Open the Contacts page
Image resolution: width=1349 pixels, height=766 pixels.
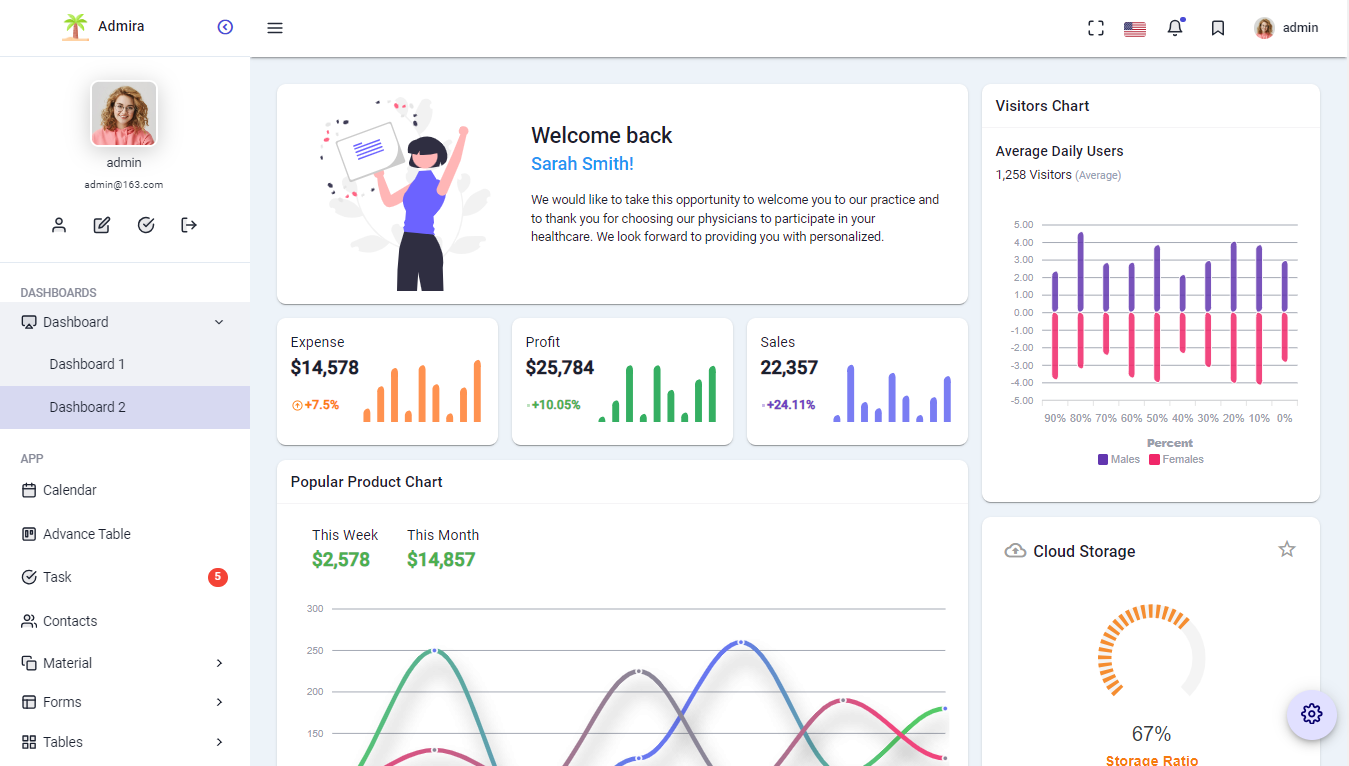(x=70, y=621)
